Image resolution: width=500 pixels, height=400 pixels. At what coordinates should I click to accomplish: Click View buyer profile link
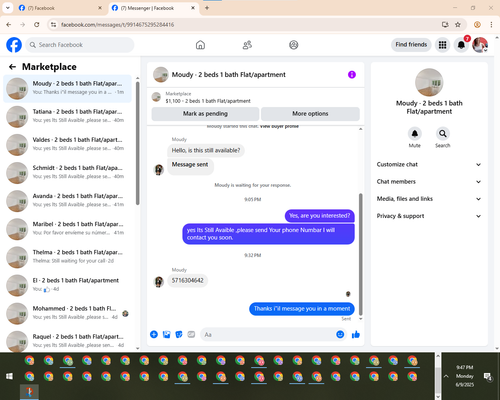point(279,126)
